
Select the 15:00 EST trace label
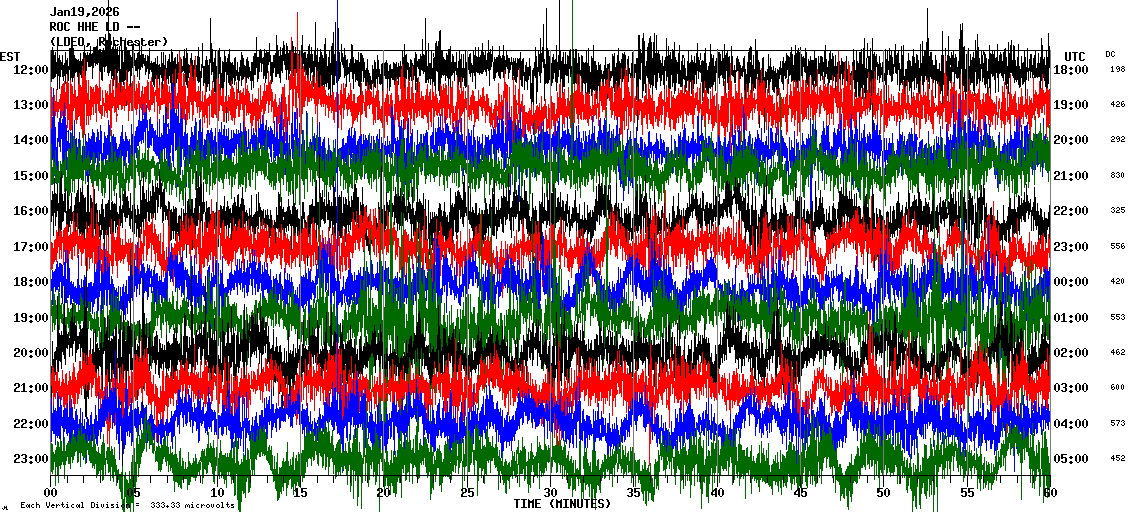tap(31, 175)
